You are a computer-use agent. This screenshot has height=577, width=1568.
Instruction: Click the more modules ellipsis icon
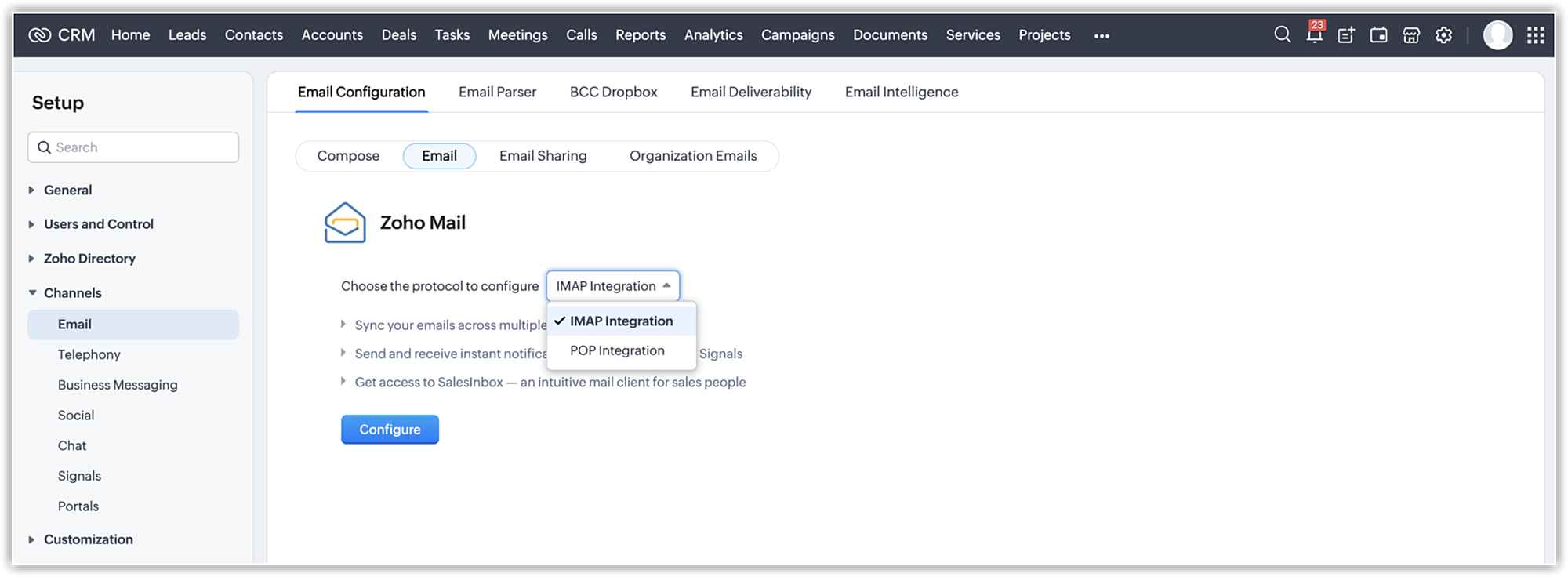click(x=1102, y=36)
